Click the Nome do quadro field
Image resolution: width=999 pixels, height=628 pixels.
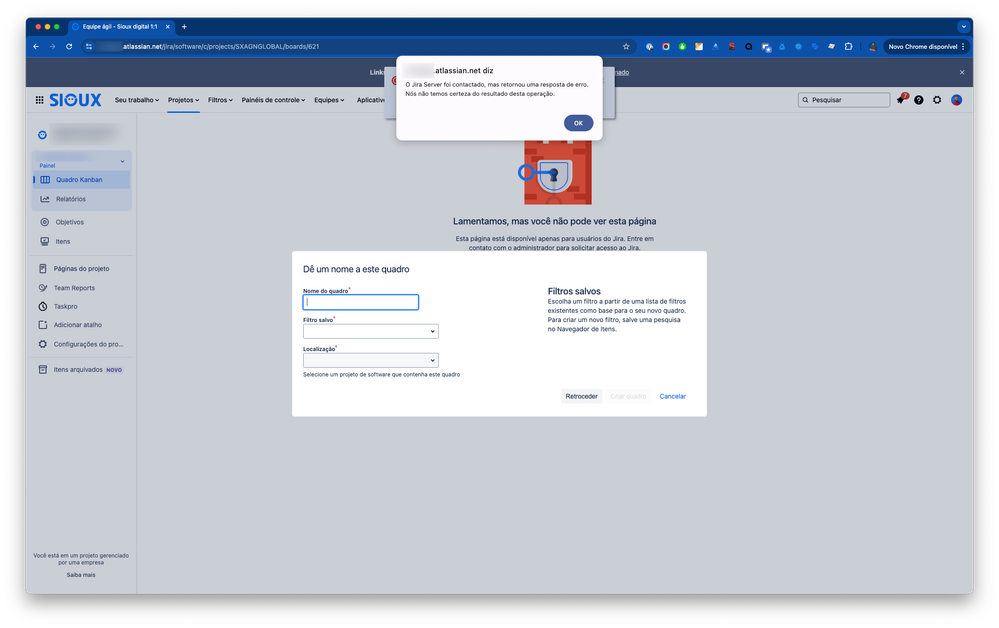tap(361, 302)
